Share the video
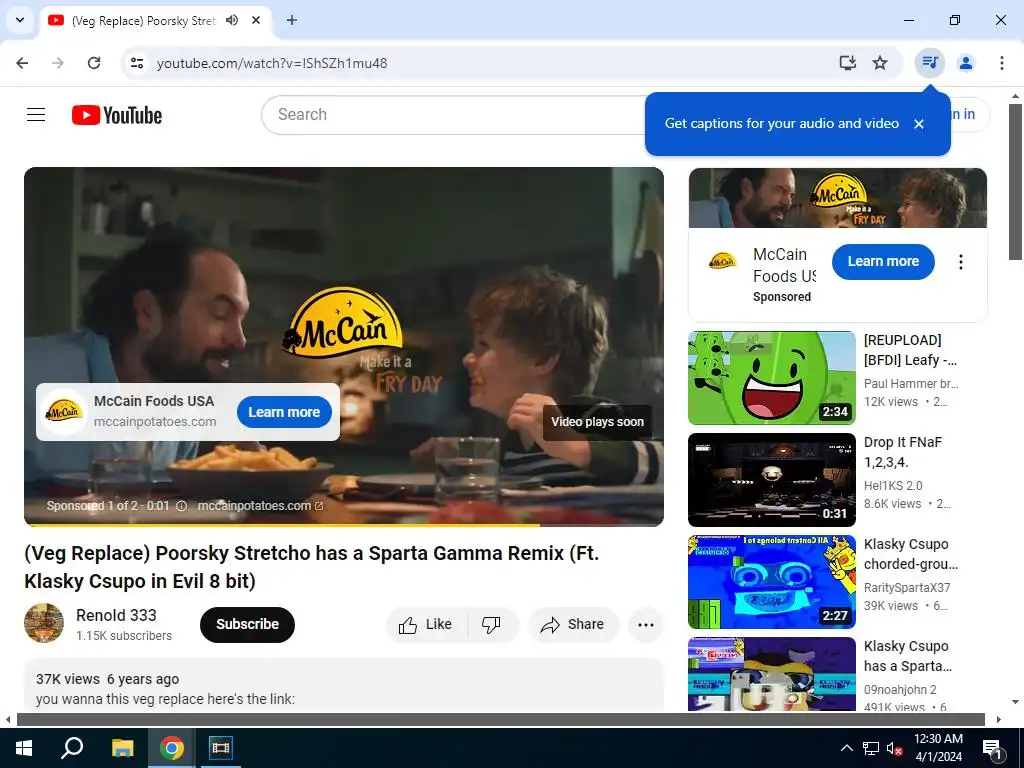The width and height of the screenshot is (1024, 768). (573, 625)
